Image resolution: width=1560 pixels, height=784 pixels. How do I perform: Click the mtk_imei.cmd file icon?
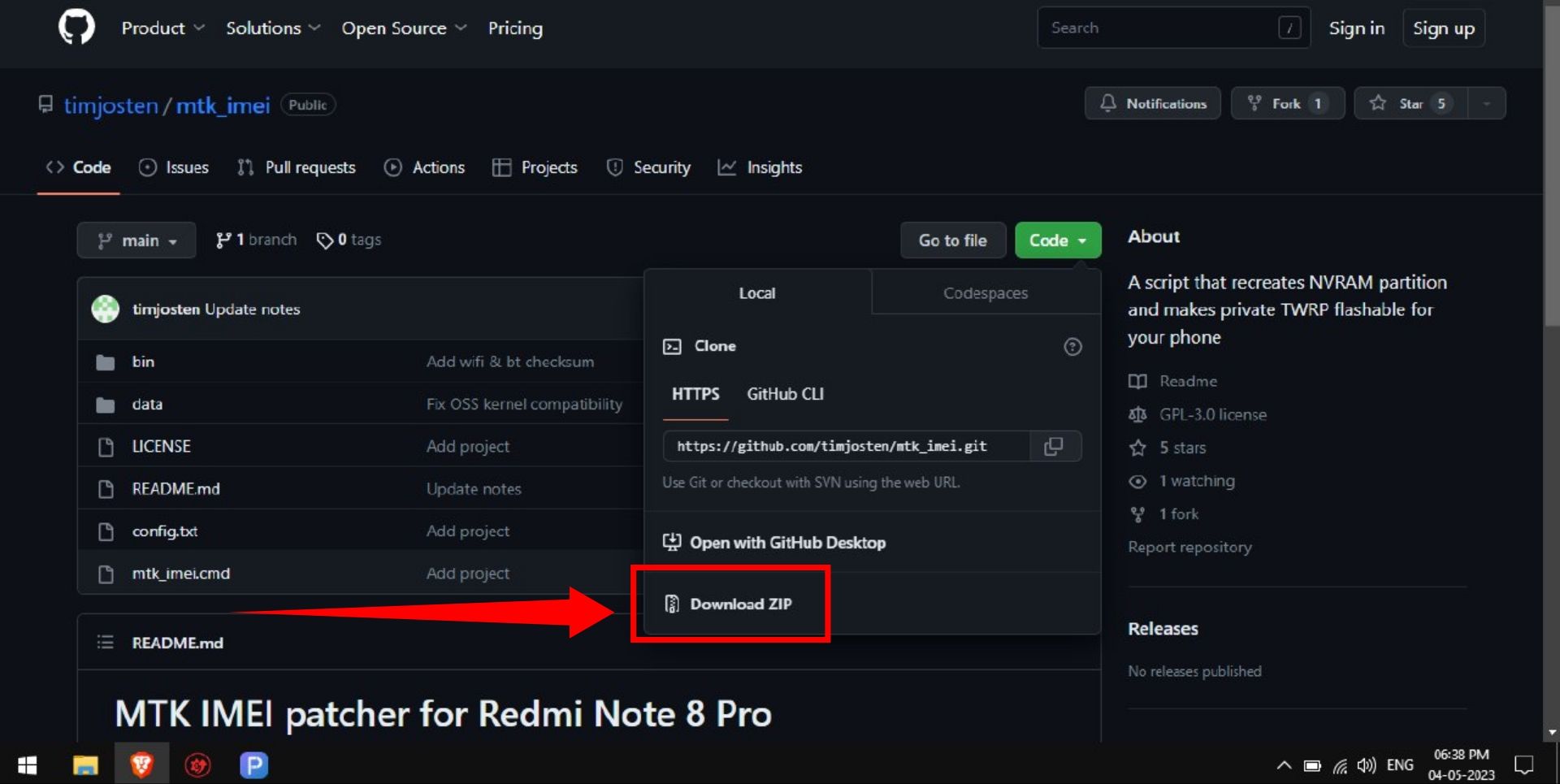106,574
